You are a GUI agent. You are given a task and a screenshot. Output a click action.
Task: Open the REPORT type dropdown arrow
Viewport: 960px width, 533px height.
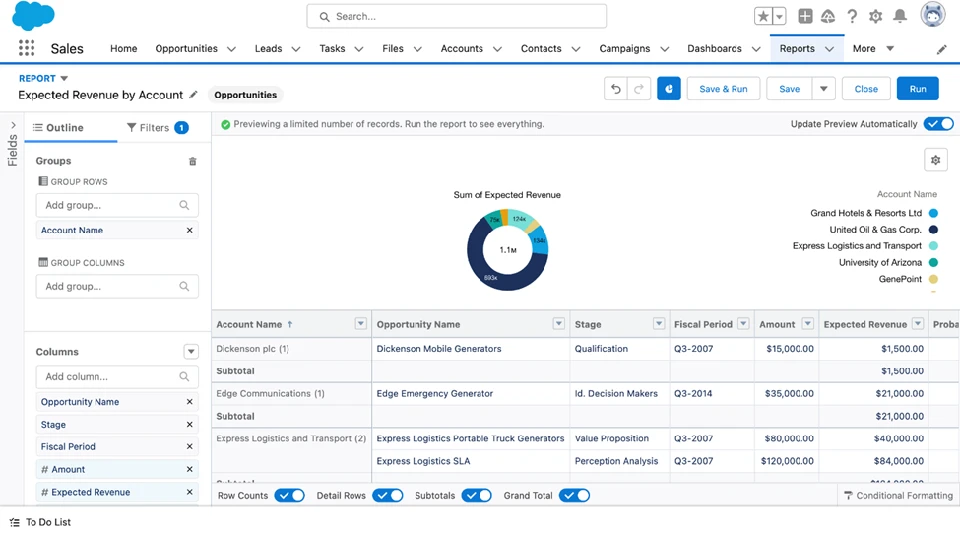tap(64, 78)
